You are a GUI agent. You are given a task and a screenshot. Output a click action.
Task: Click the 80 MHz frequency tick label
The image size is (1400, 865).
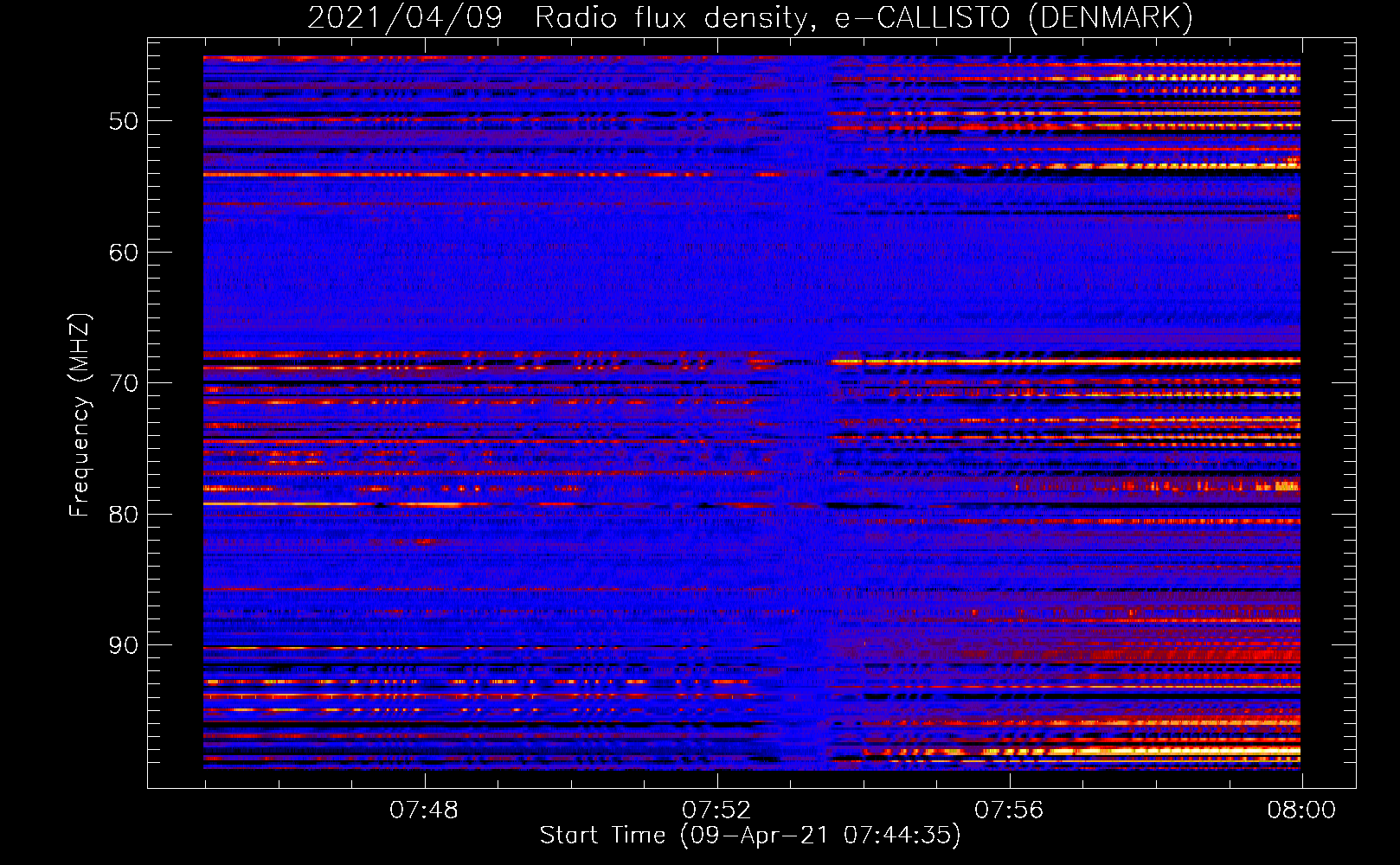124,515
